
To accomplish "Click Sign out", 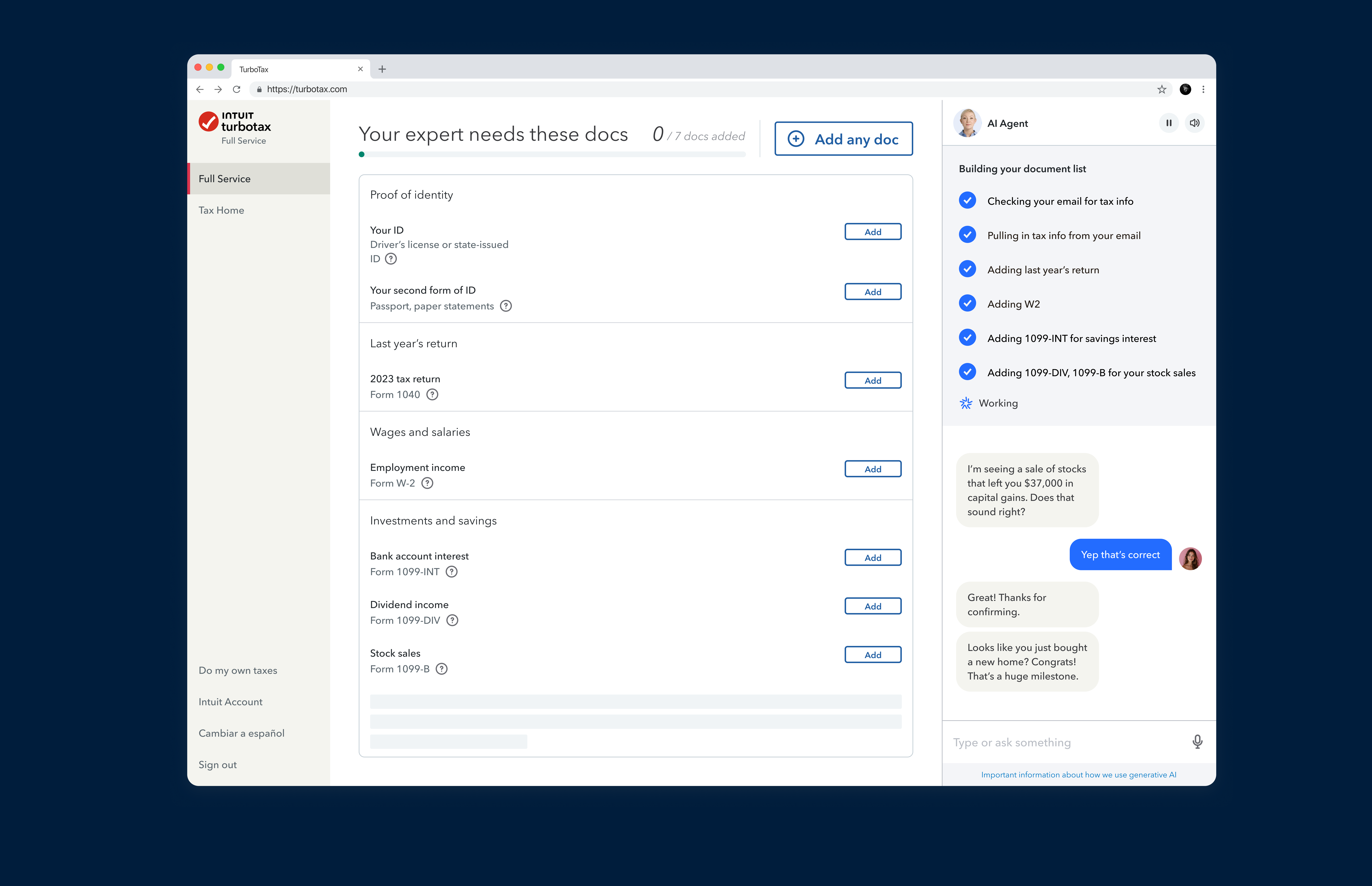I will click(x=217, y=765).
